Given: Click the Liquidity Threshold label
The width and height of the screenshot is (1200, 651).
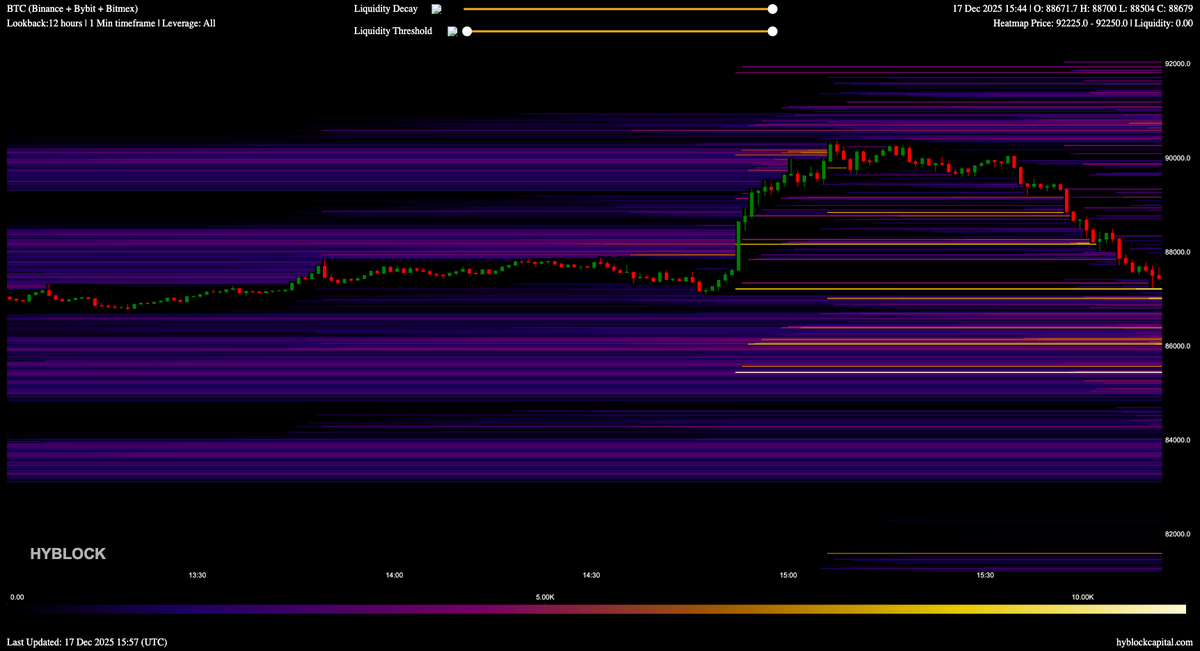Looking at the screenshot, I should point(393,31).
